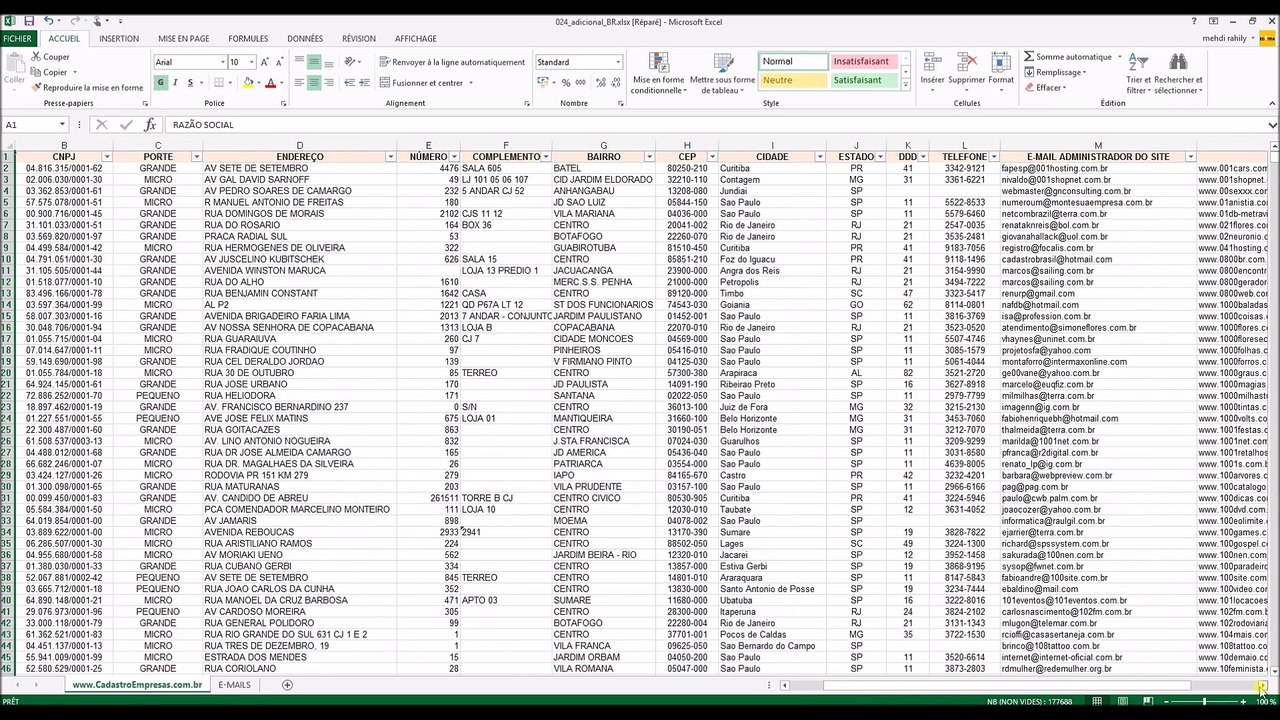Viewport: 1280px width, 720px height.
Task: Open the font size 10 dropdown
Action: tap(251, 62)
